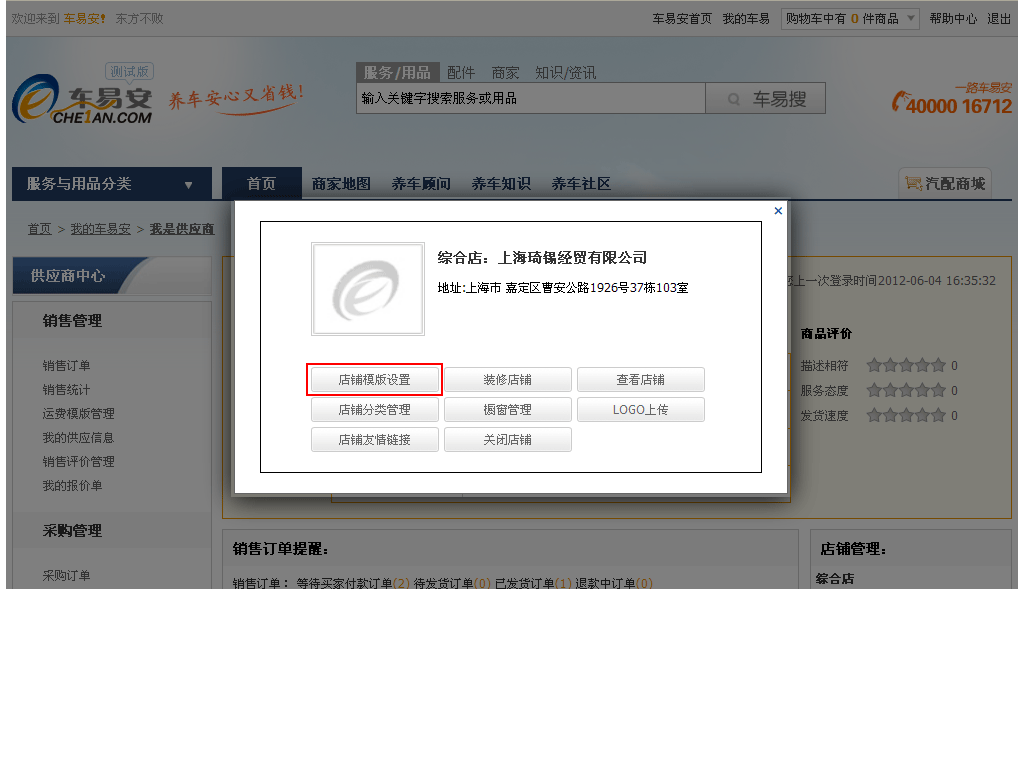This screenshot has height=778, width=1023.
Task: Open 运费模版管理 in the sidebar
Action: tap(78, 414)
